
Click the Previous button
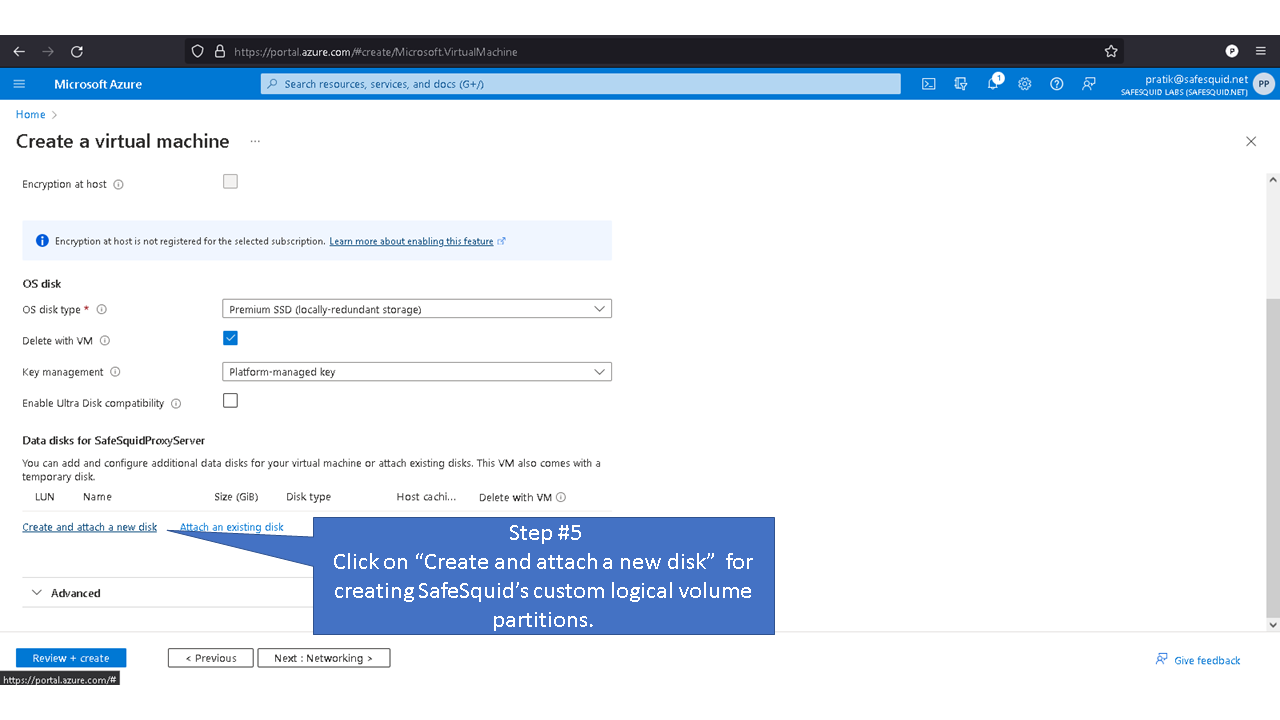click(x=211, y=658)
